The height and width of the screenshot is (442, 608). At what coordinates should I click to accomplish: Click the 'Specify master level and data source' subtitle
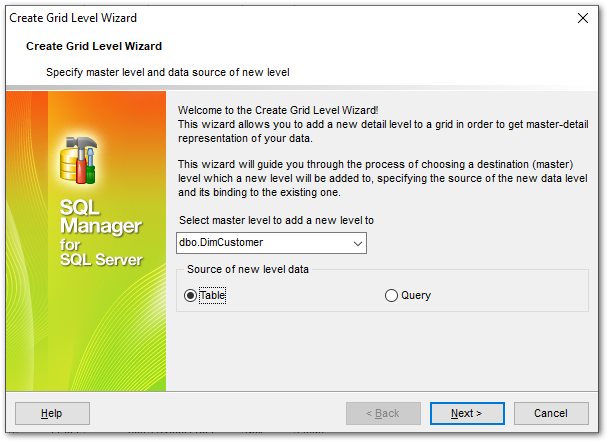[x=168, y=73]
